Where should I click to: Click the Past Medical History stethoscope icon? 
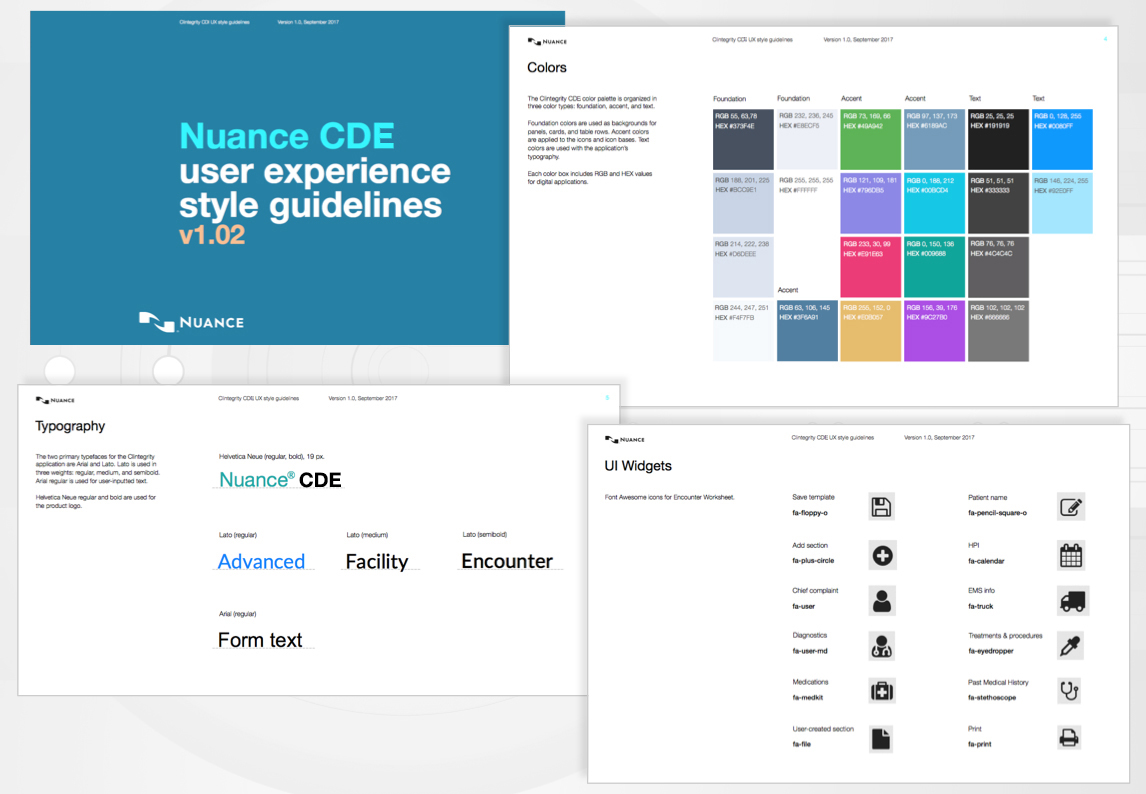[1069, 691]
